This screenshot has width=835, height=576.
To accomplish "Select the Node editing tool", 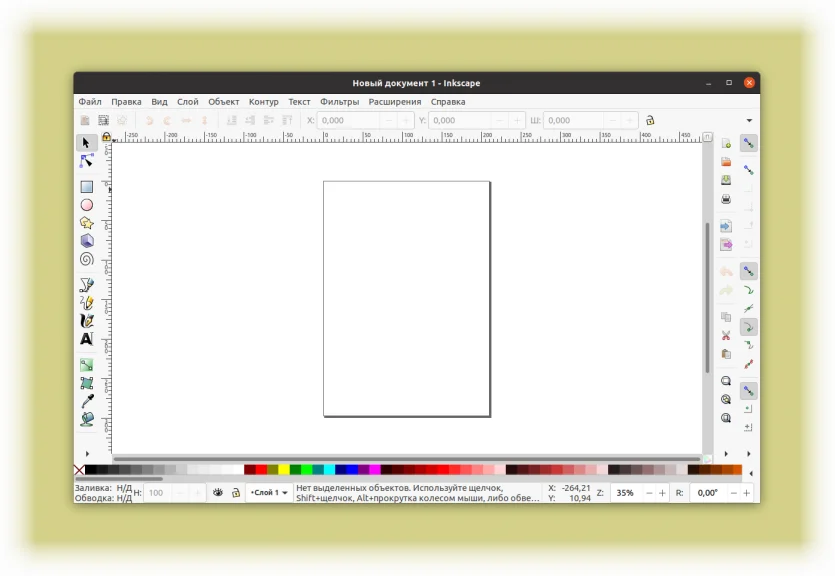I will point(86,161).
